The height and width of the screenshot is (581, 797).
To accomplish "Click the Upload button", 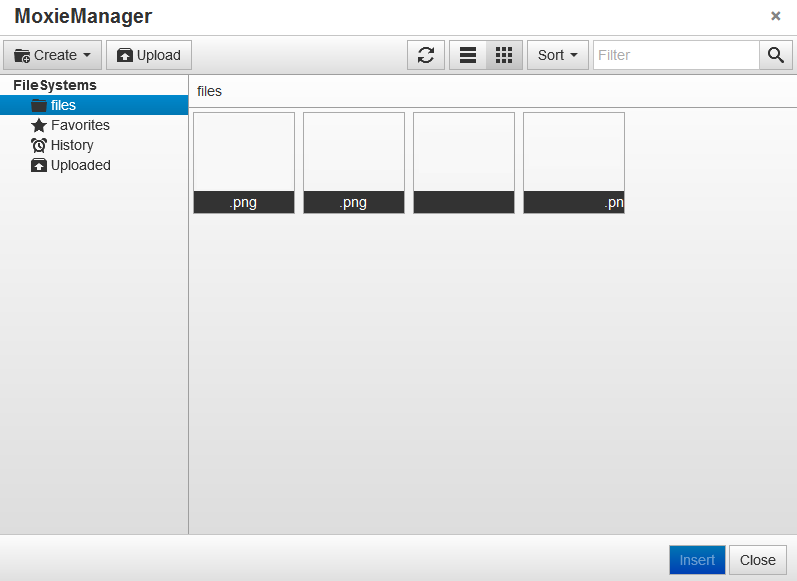I will (149, 55).
